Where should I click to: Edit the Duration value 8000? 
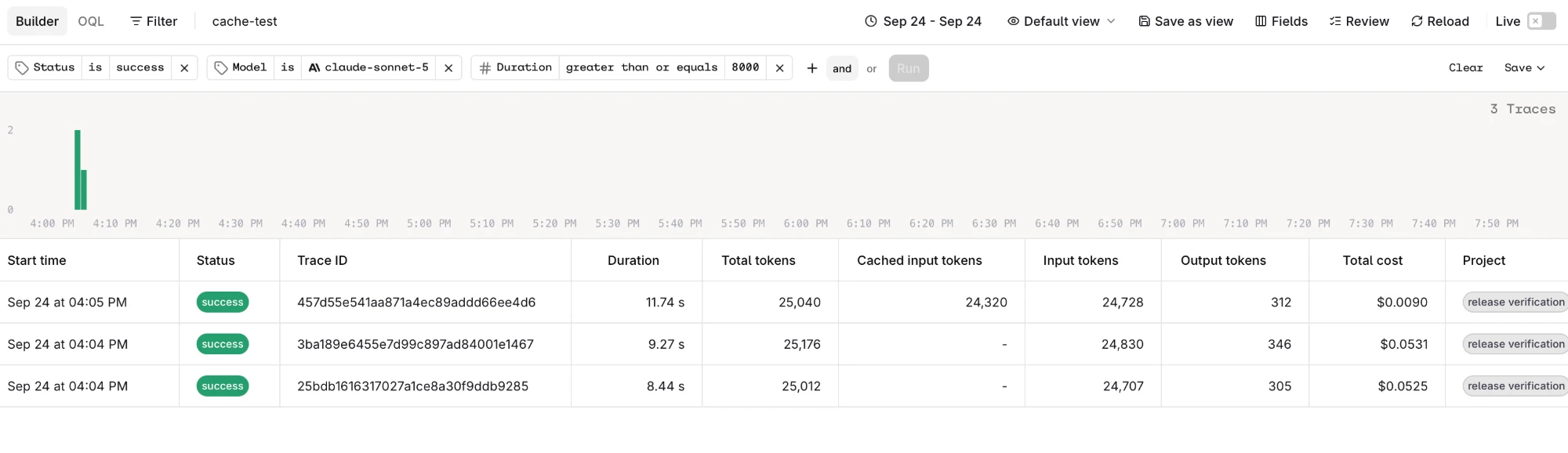click(x=745, y=67)
